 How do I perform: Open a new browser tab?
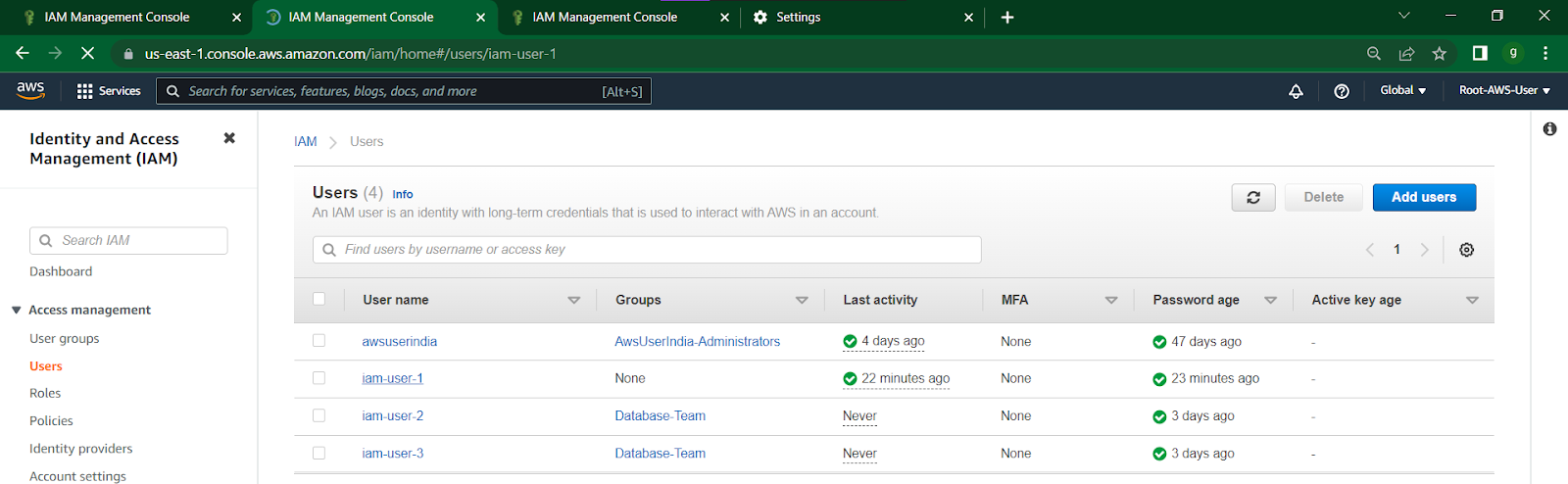pos(1007,17)
